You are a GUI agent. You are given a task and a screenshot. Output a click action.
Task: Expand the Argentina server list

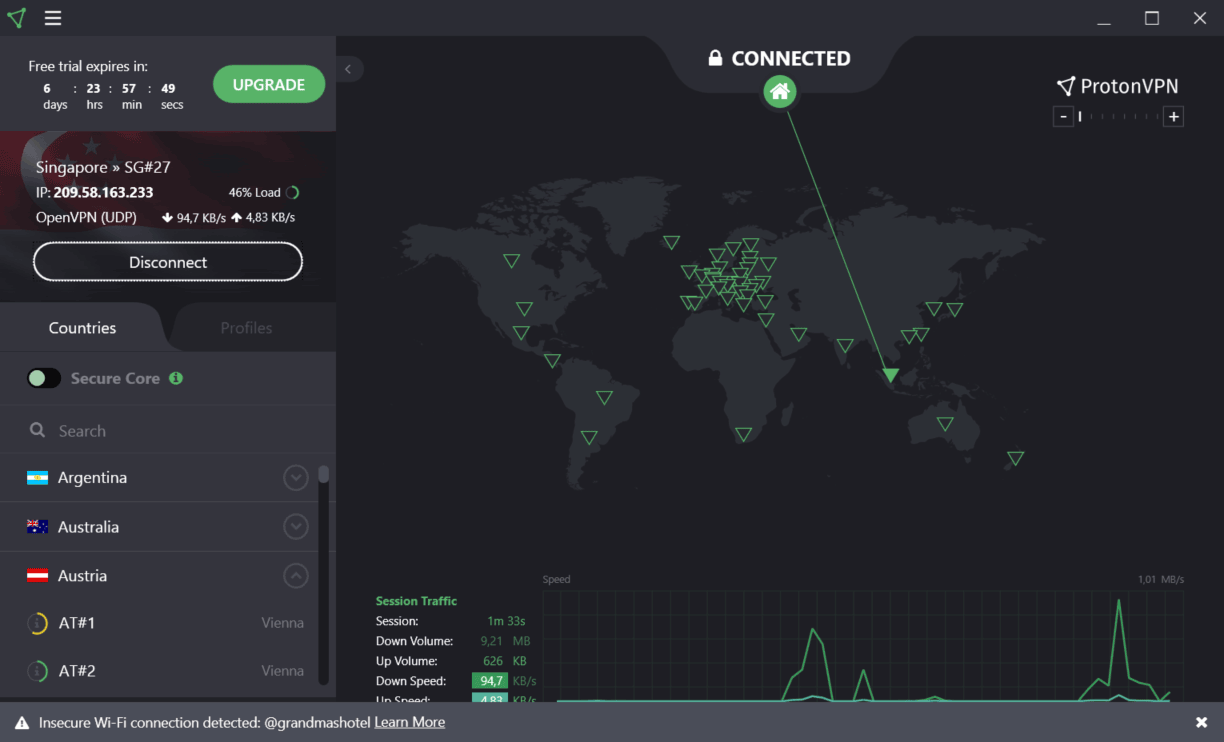[x=295, y=478]
